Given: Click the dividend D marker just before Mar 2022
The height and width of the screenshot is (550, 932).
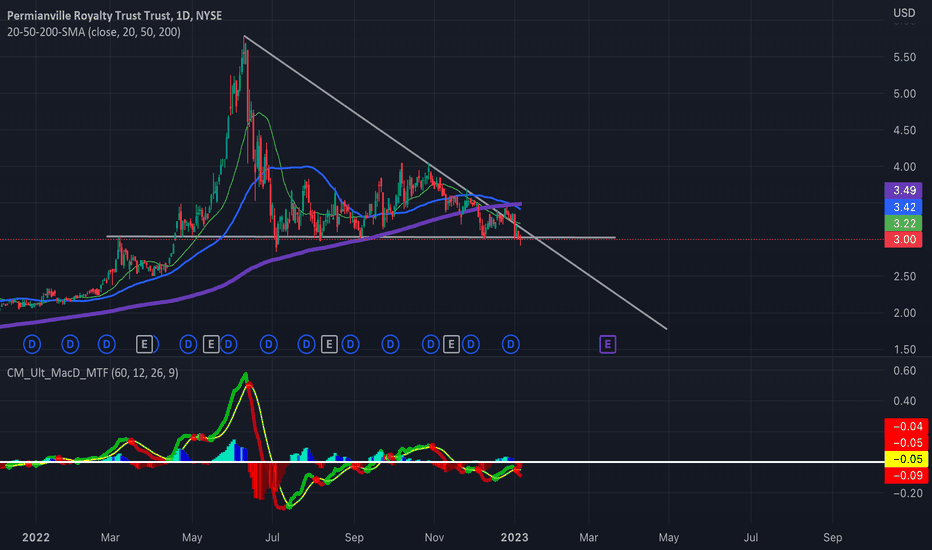Looking at the screenshot, I should (106, 344).
